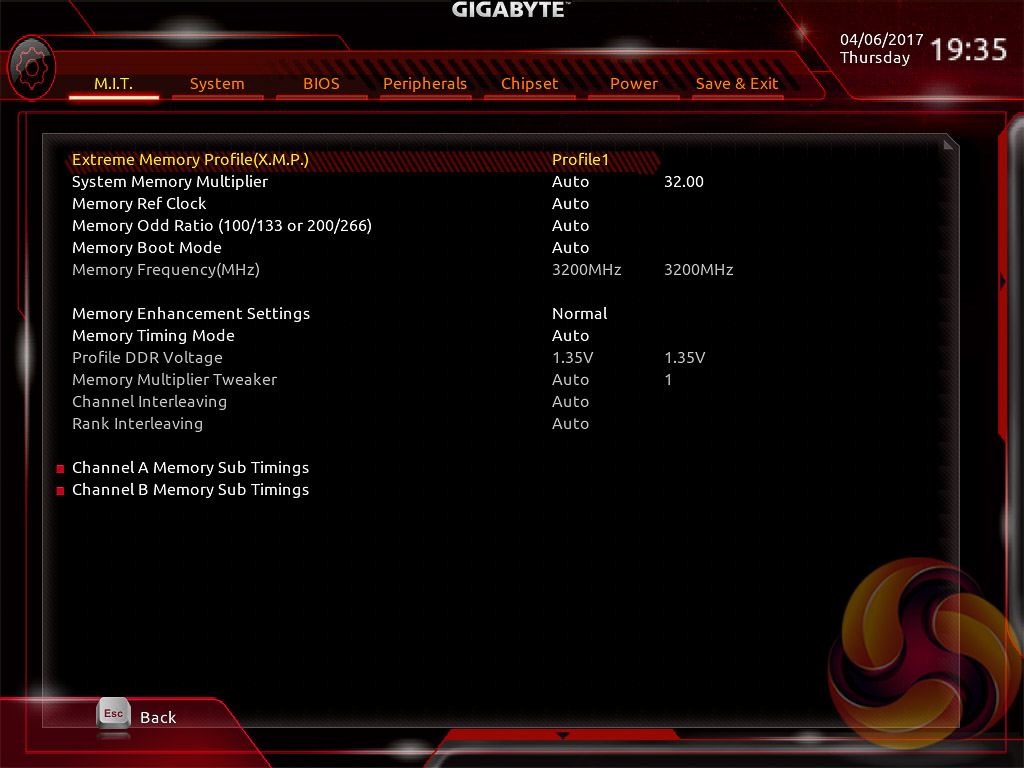1024x768 pixels.
Task: Change Memory Enhancement Normal value
Action: [x=579, y=313]
